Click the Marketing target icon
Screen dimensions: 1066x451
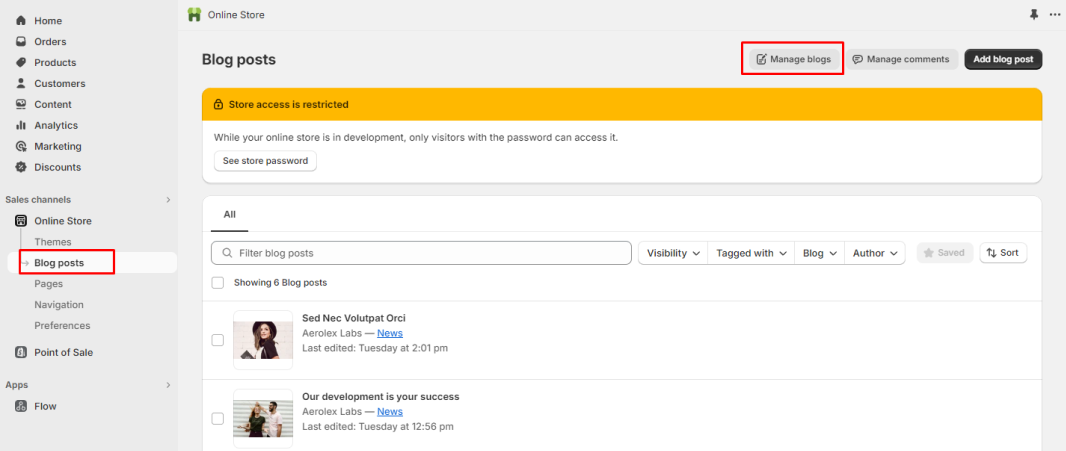tap(20, 146)
